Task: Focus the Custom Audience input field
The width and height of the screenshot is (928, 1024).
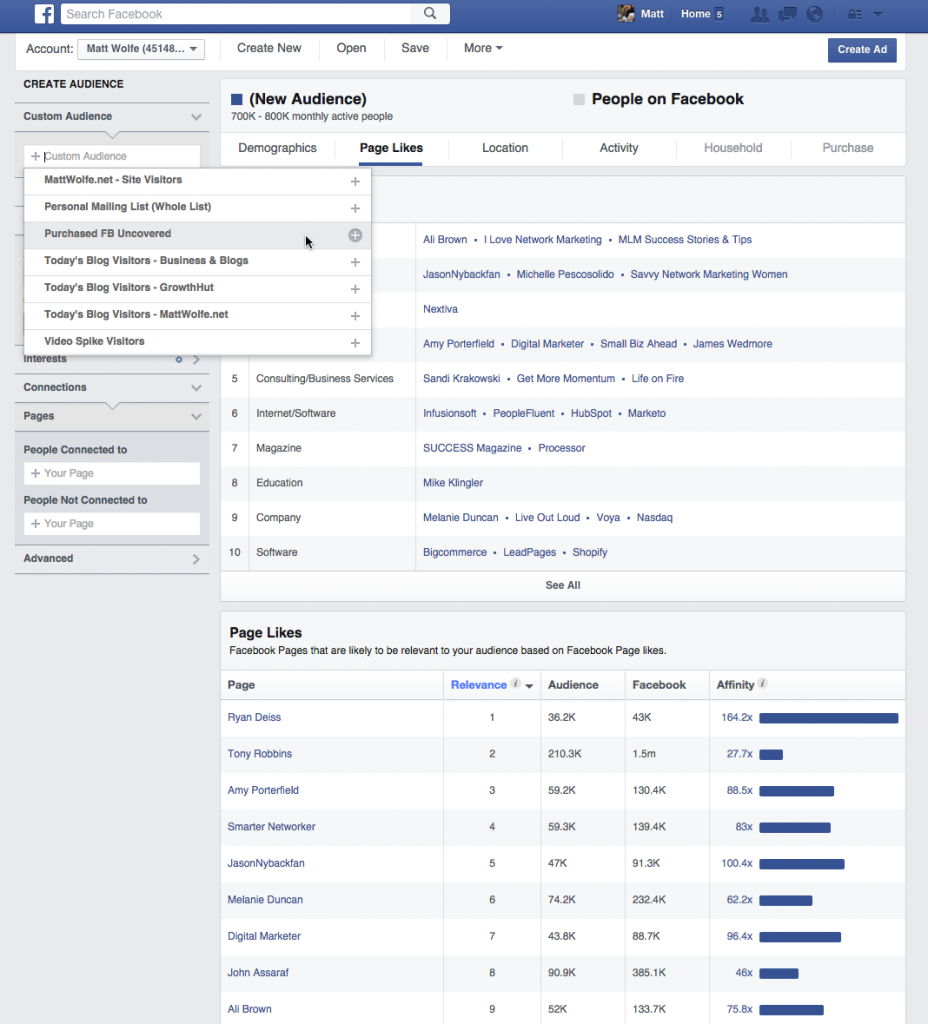Action: (x=112, y=157)
